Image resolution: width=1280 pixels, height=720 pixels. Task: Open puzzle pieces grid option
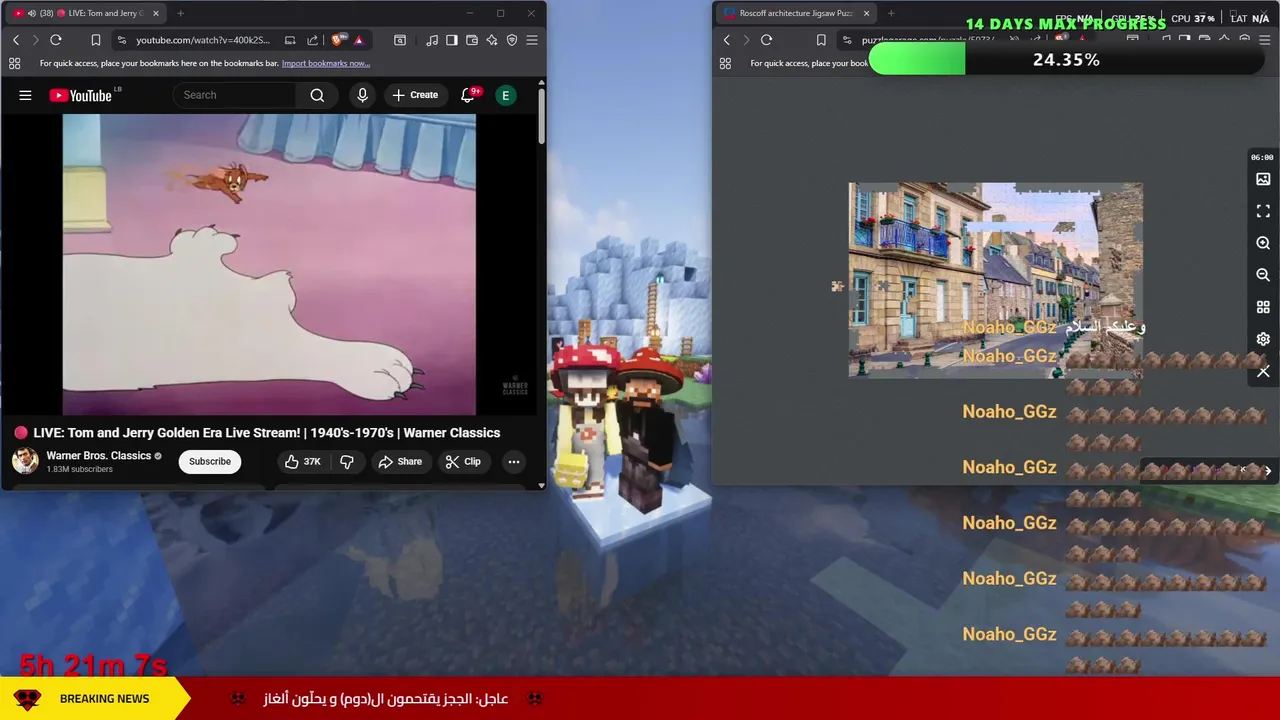coord(1263,307)
